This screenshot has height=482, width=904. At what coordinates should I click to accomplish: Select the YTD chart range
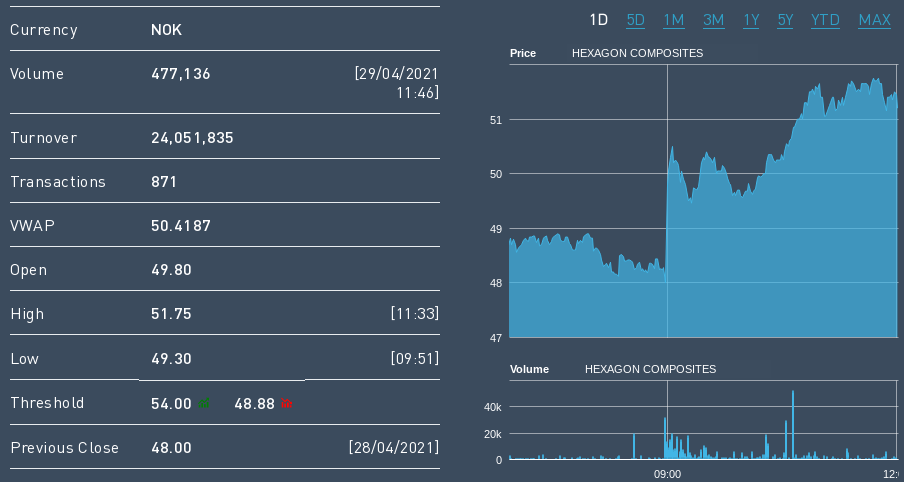point(825,20)
